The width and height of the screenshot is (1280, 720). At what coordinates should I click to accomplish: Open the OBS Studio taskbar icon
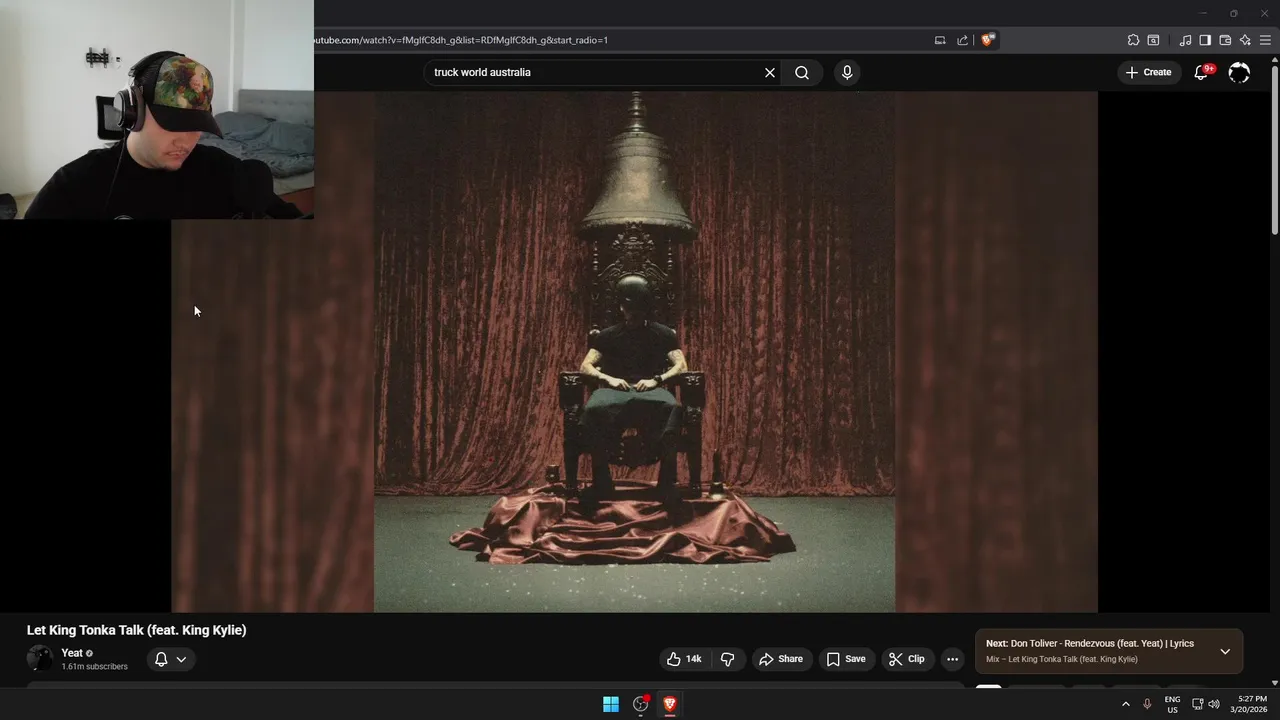coord(641,704)
